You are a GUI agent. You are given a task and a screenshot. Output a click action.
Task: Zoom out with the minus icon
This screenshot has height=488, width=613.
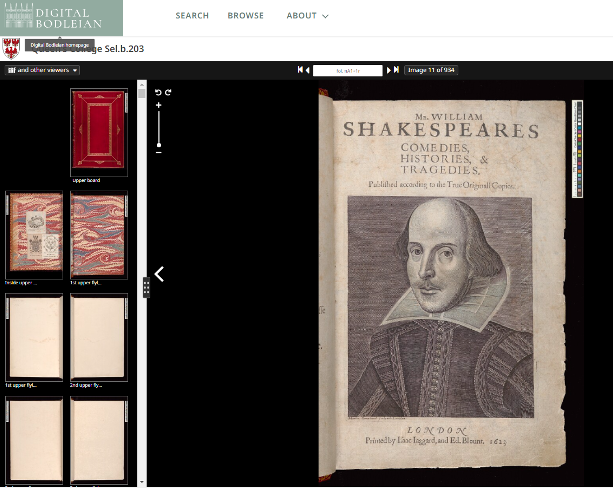(158, 152)
